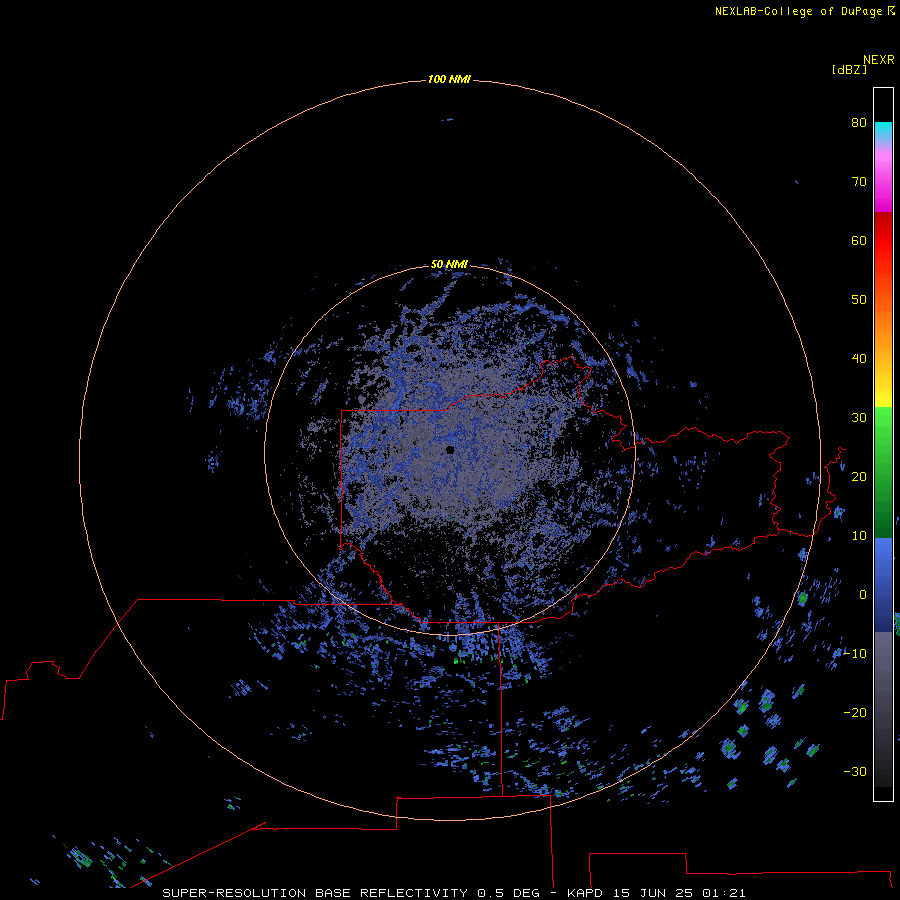
Task: Click the radar site center black dot
Action: coord(450,450)
